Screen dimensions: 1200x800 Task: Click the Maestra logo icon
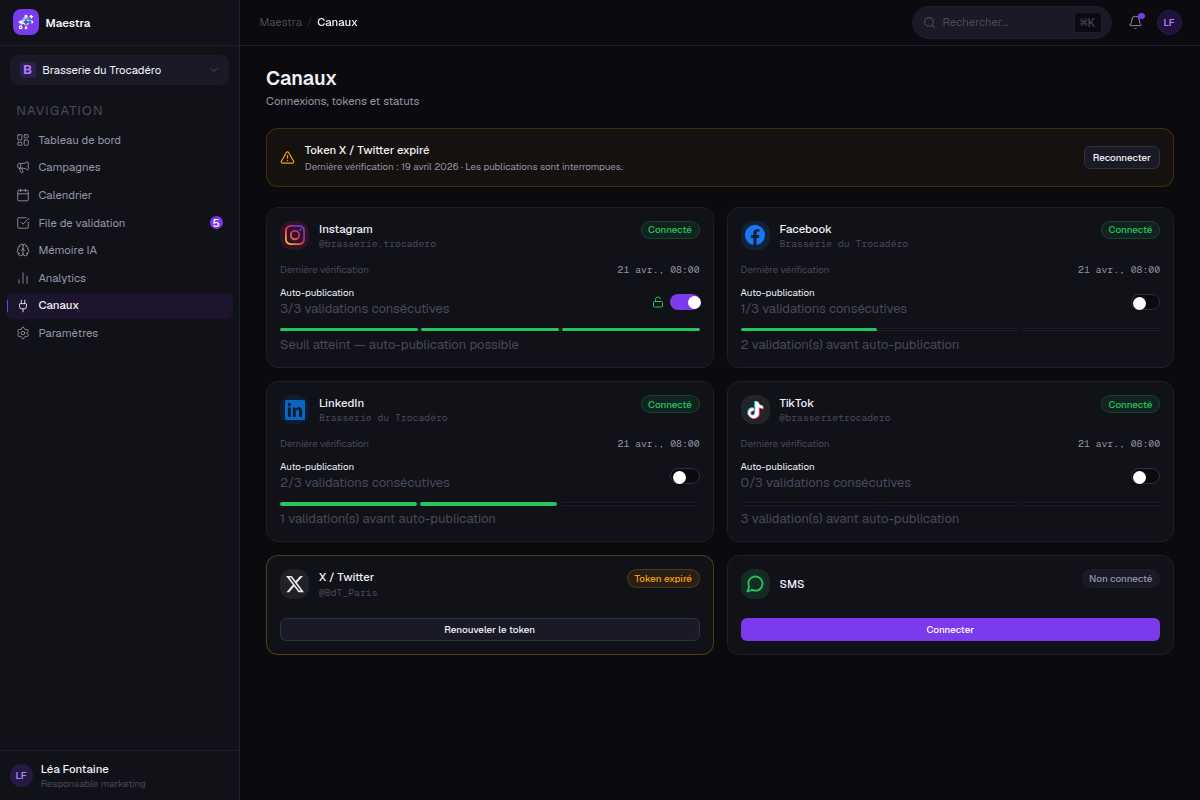click(x=26, y=22)
